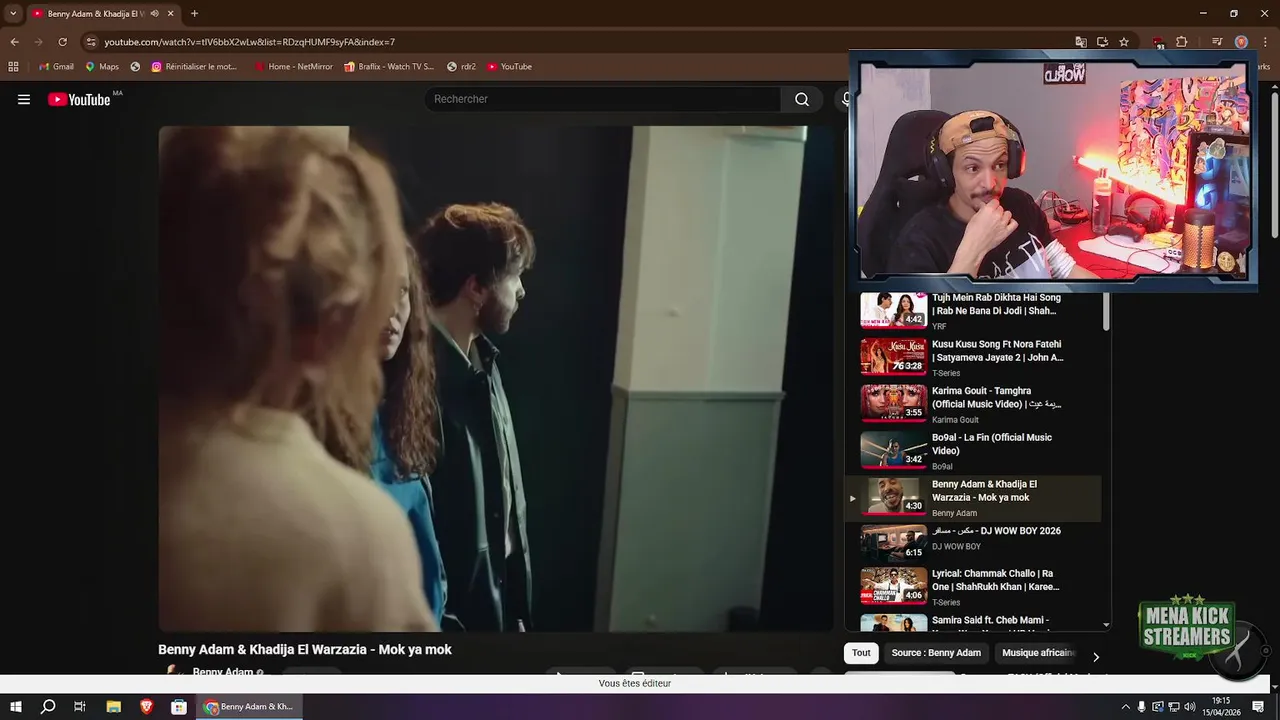The height and width of the screenshot is (720, 1280).
Task: Click the playlist panel scrollbar thumb
Action: [x=1106, y=311]
